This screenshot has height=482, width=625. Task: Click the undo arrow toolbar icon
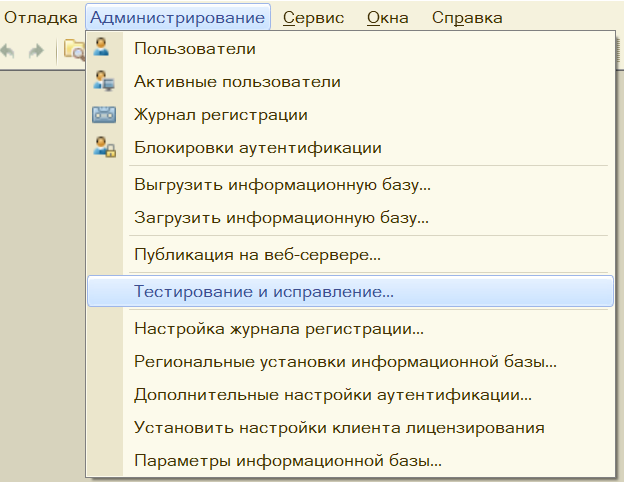(x=8, y=51)
